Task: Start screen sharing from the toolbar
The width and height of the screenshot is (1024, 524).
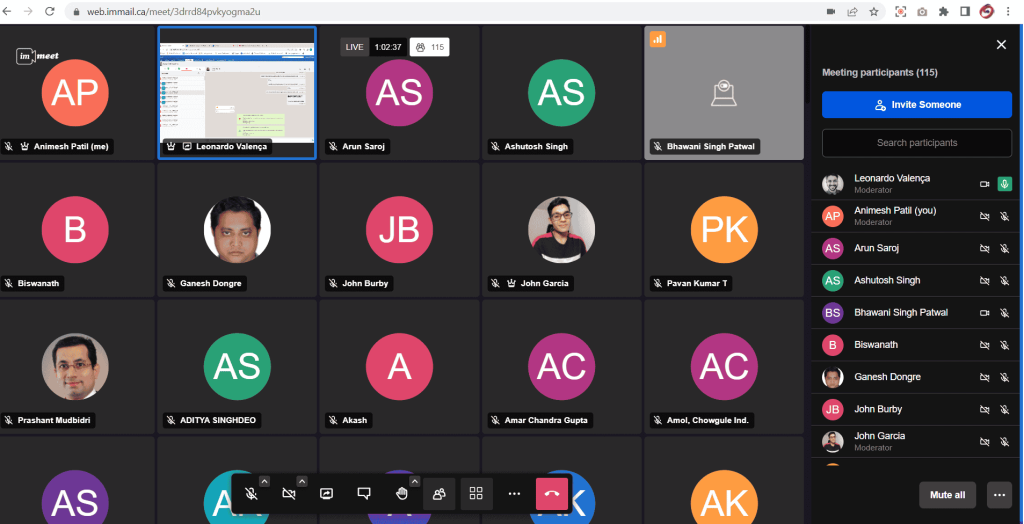Action: coord(326,494)
